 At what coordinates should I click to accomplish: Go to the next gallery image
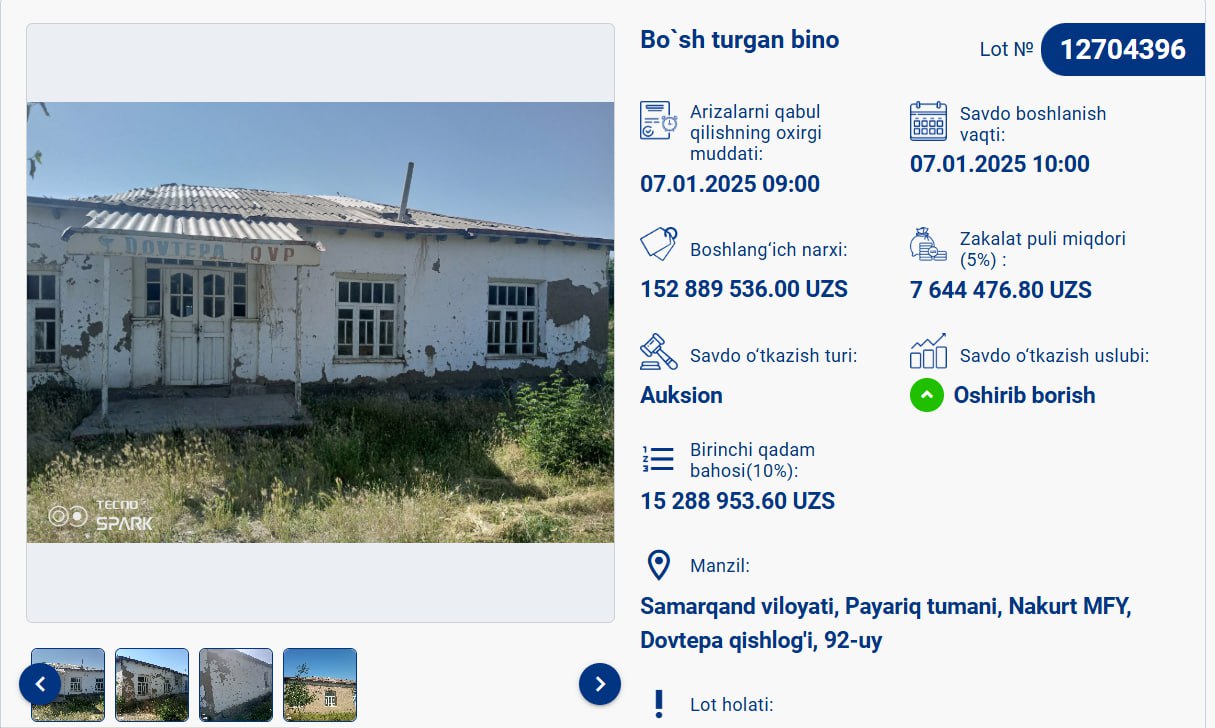tap(600, 684)
